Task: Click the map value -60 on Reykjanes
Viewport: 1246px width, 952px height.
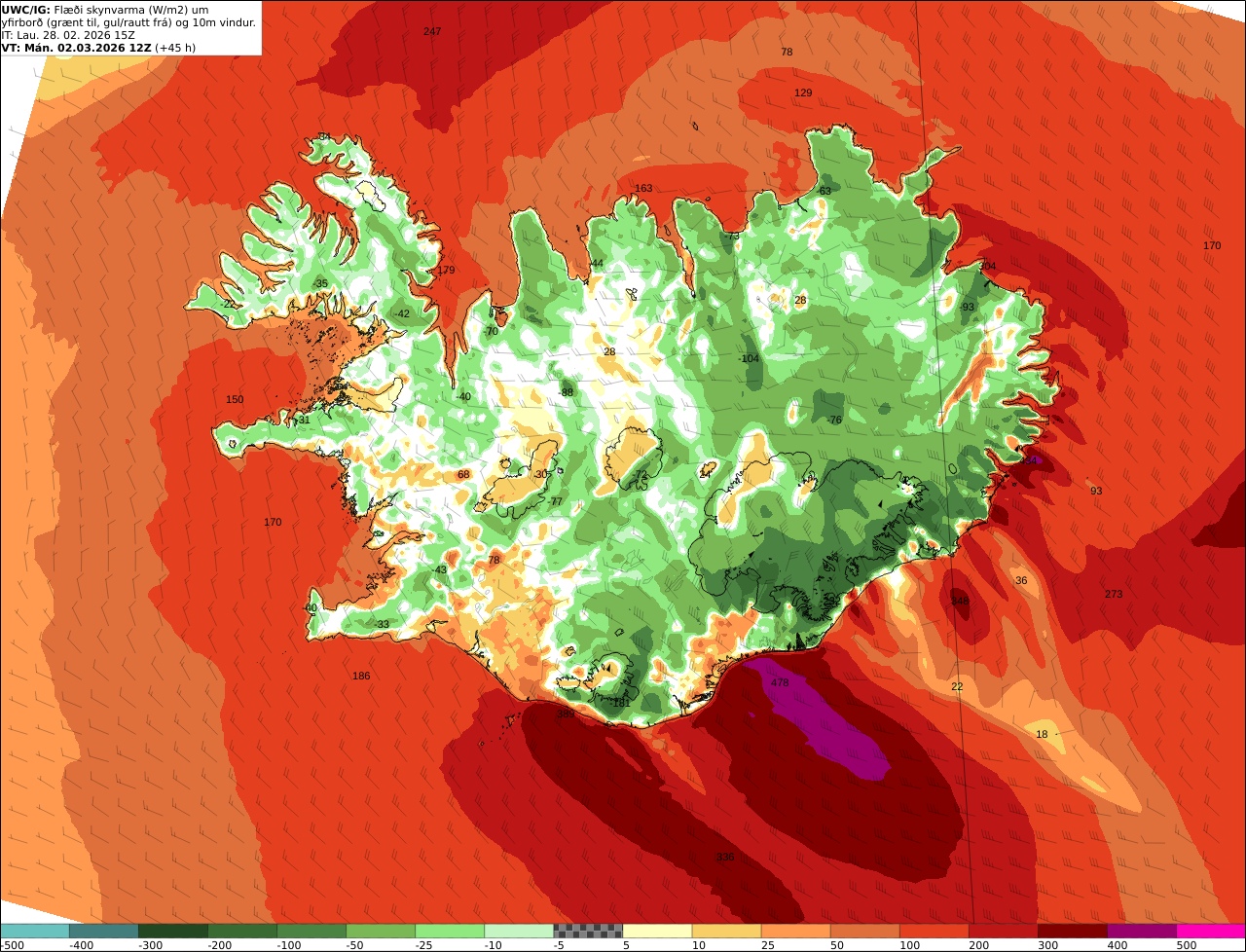Action: coord(311,608)
